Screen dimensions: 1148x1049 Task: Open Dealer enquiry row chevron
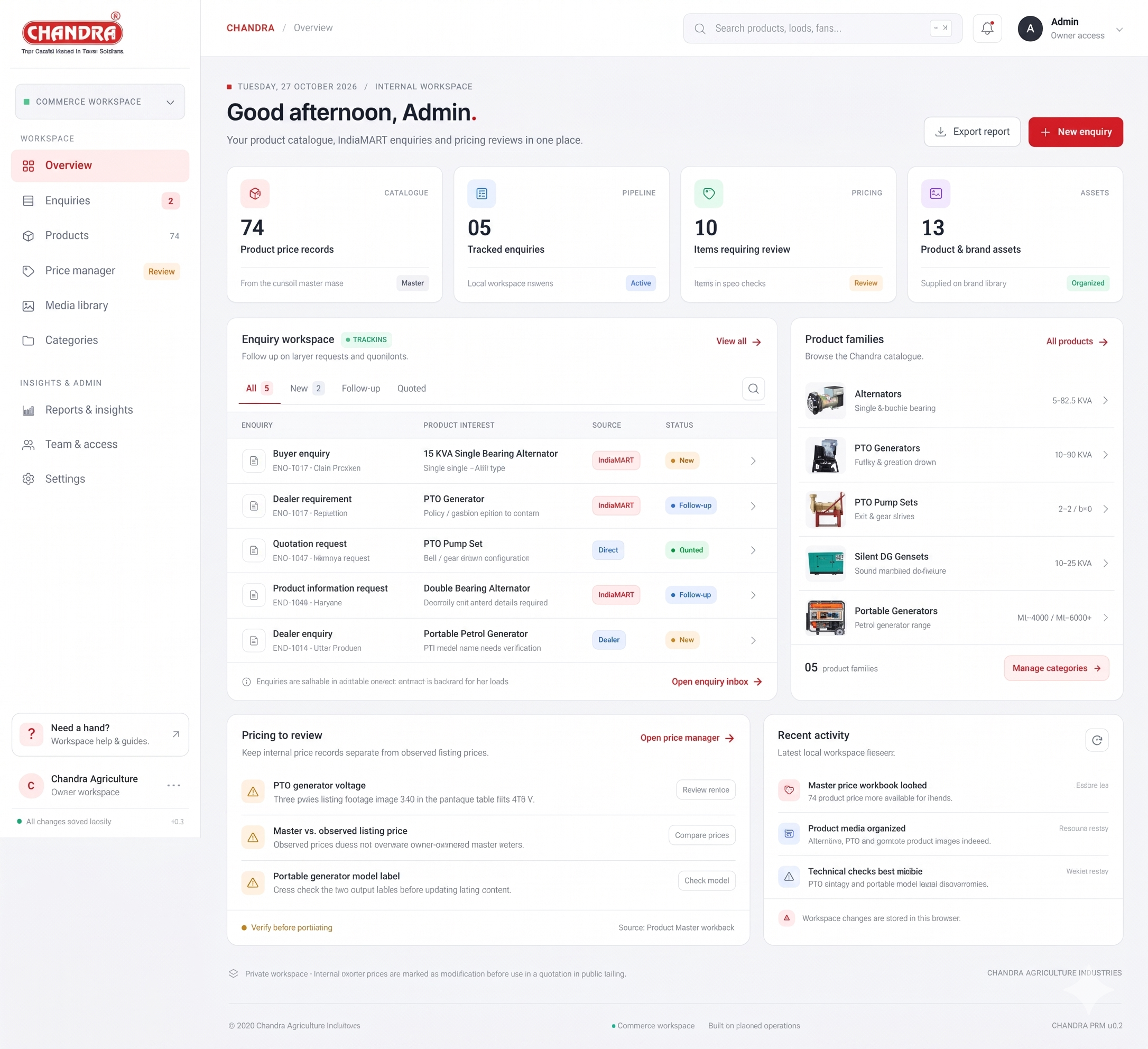pos(753,641)
